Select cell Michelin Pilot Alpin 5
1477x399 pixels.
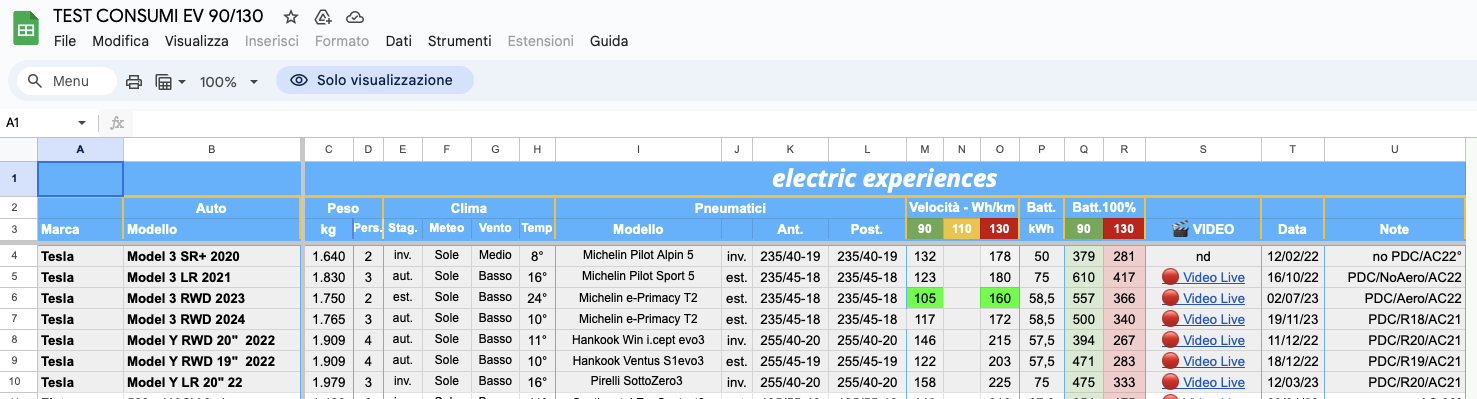638,256
